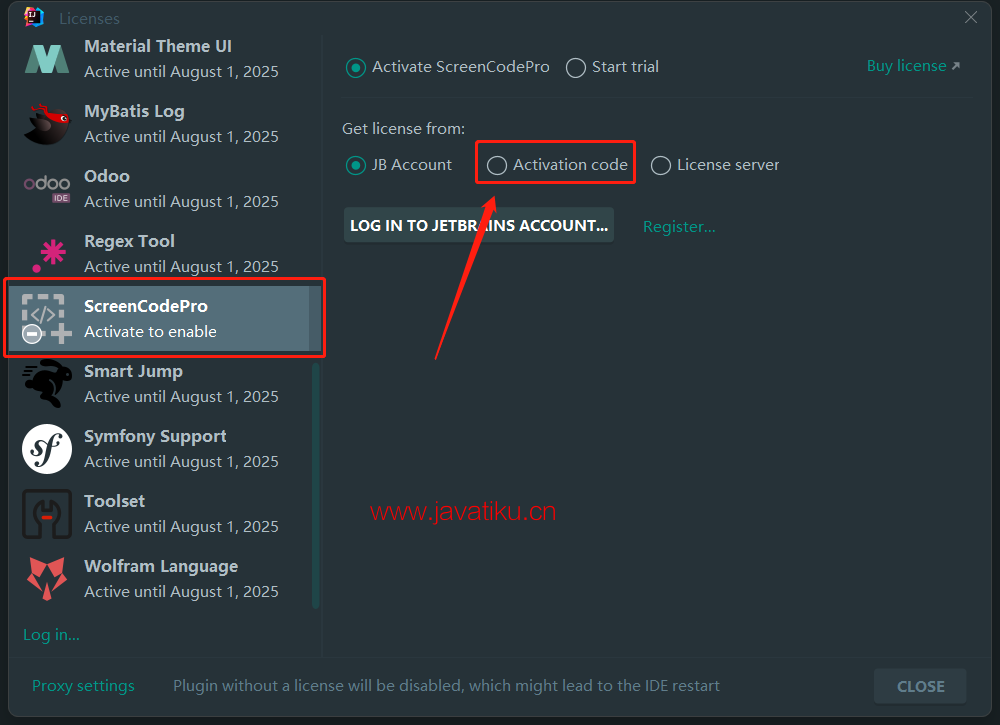Open the Buy license link
This screenshot has height=725, width=1000.
click(913, 66)
